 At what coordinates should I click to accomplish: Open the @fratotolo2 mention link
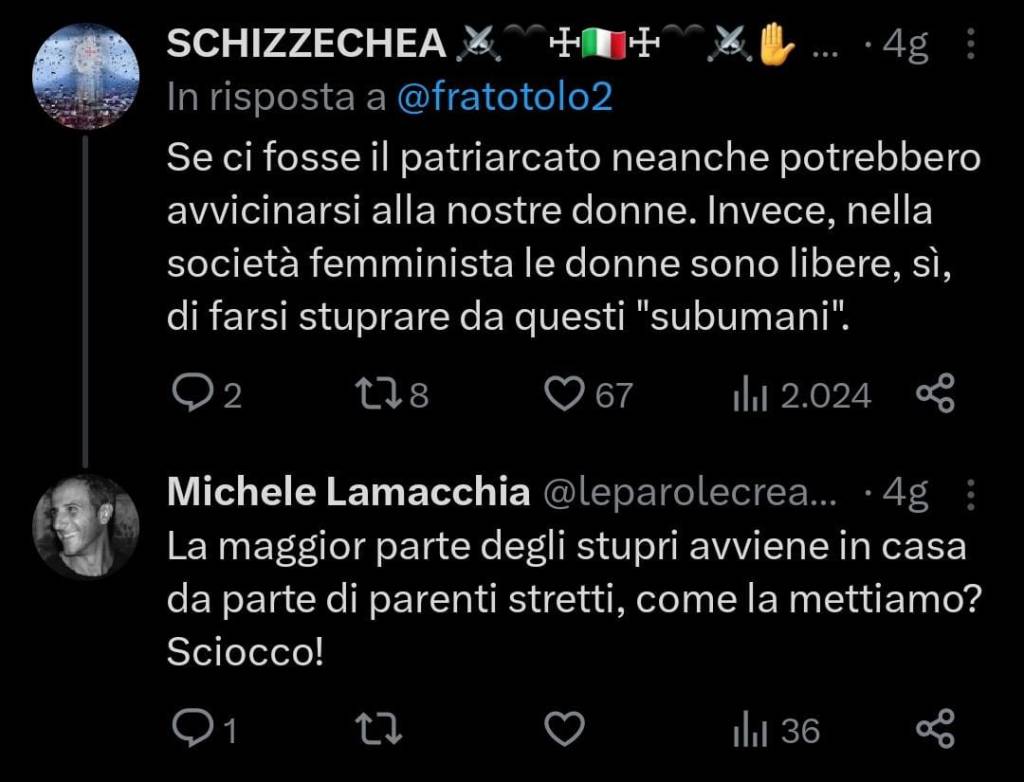point(505,97)
